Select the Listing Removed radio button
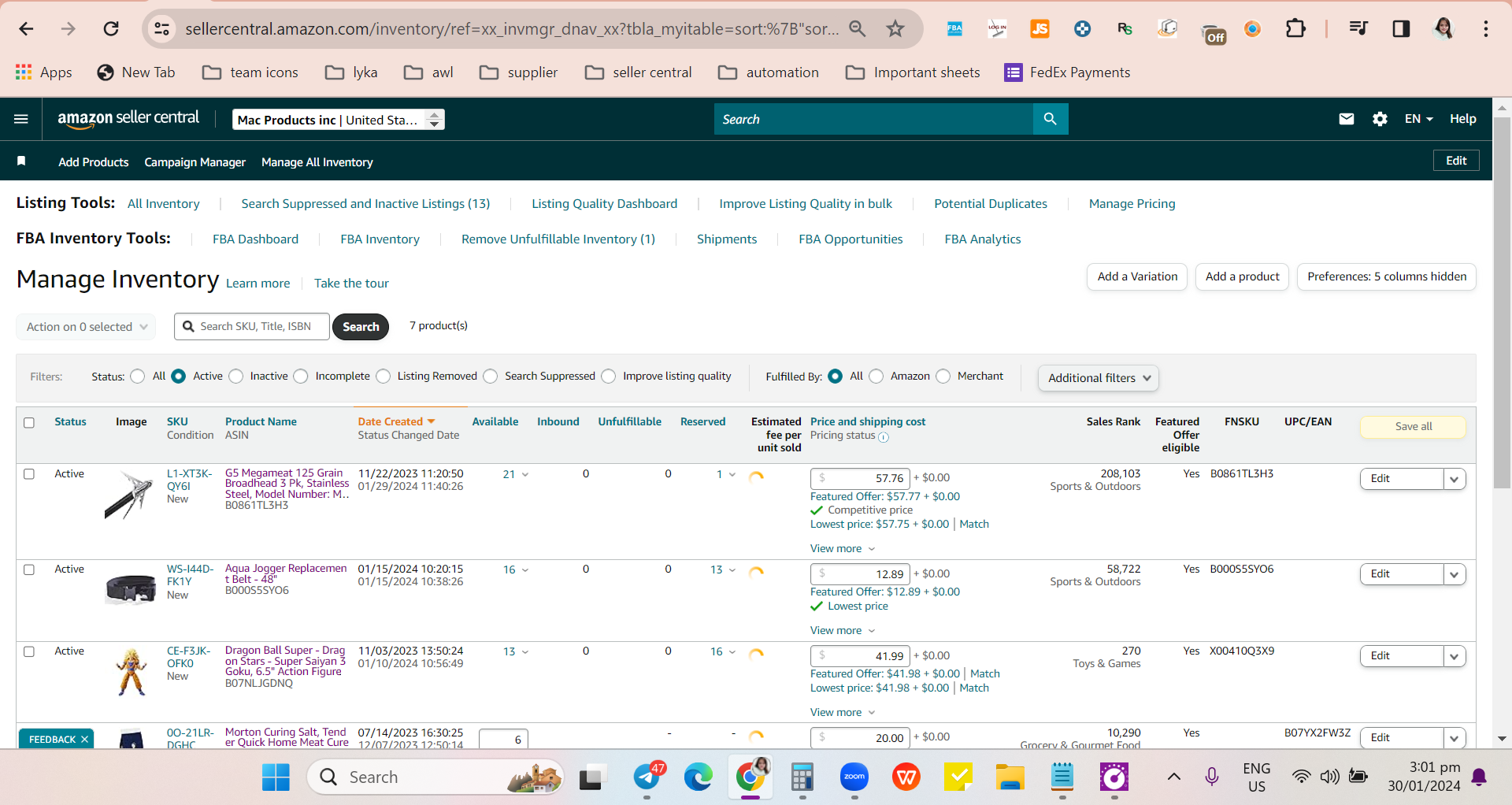This screenshot has width=1512, height=805. 383,377
